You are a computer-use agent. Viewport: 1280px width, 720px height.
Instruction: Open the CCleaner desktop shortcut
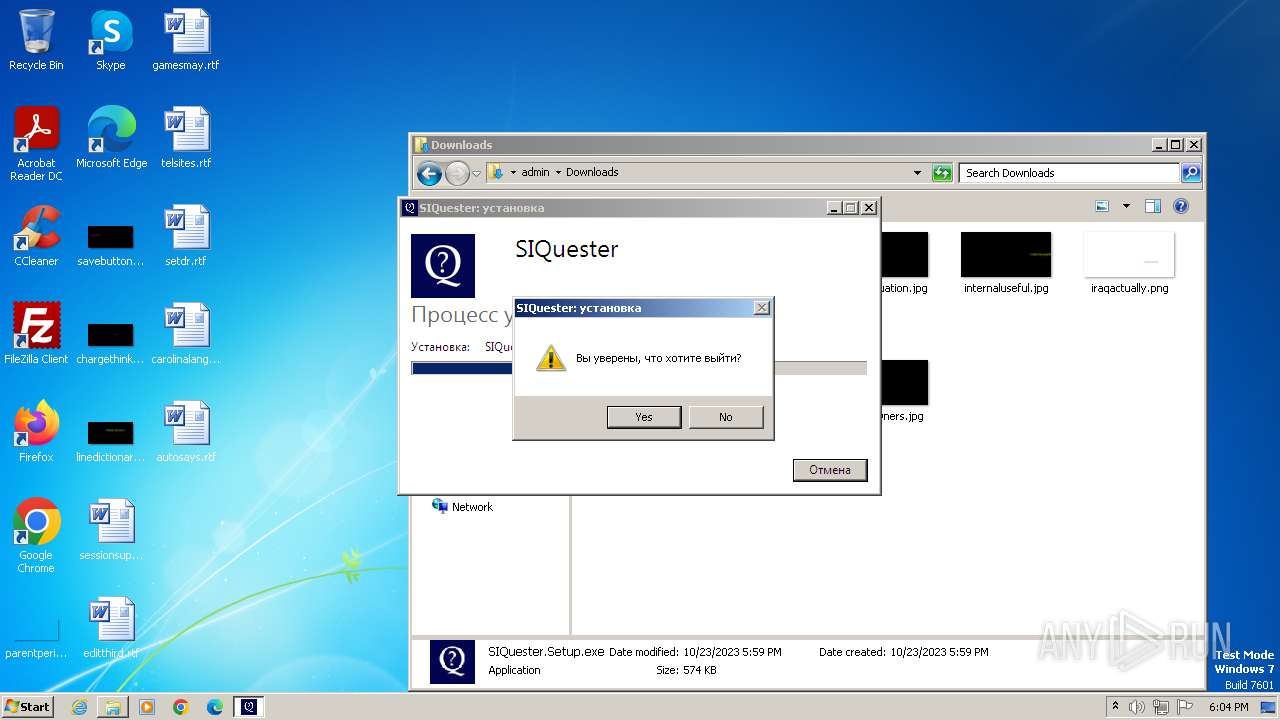pyautogui.click(x=36, y=236)
